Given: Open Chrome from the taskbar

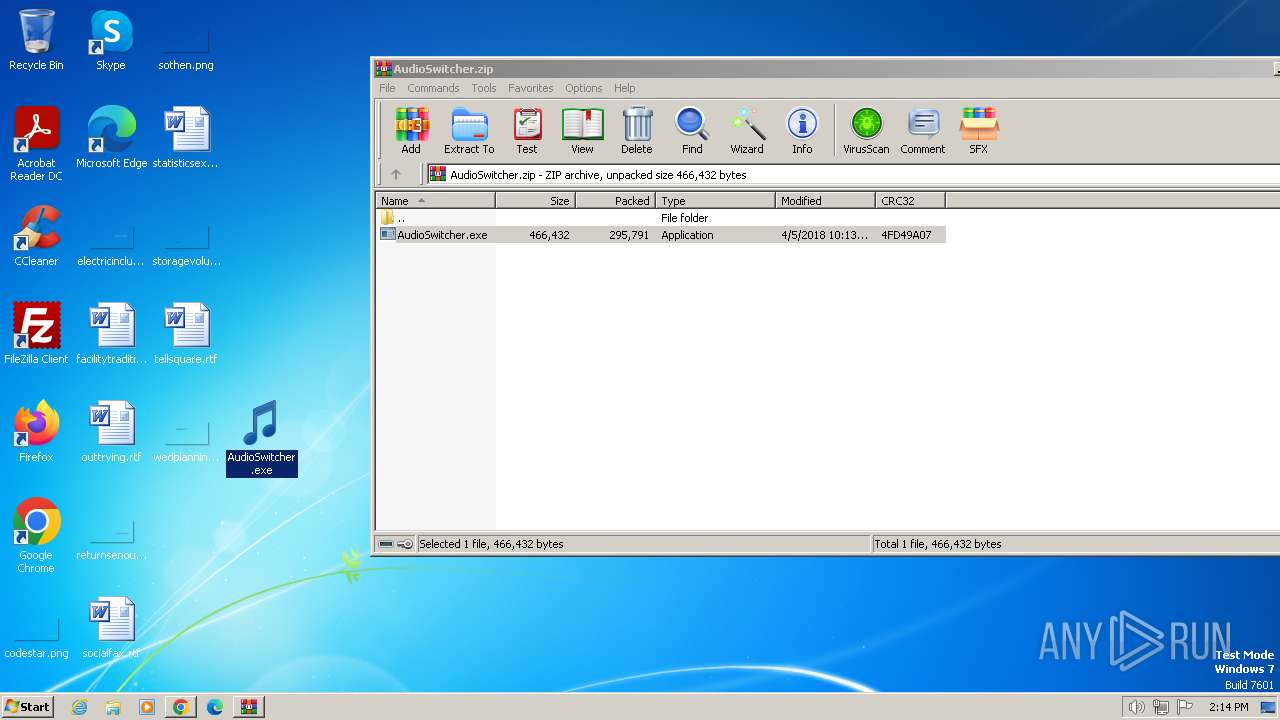Looking at the screenshot, I should (x=180, y=707).
